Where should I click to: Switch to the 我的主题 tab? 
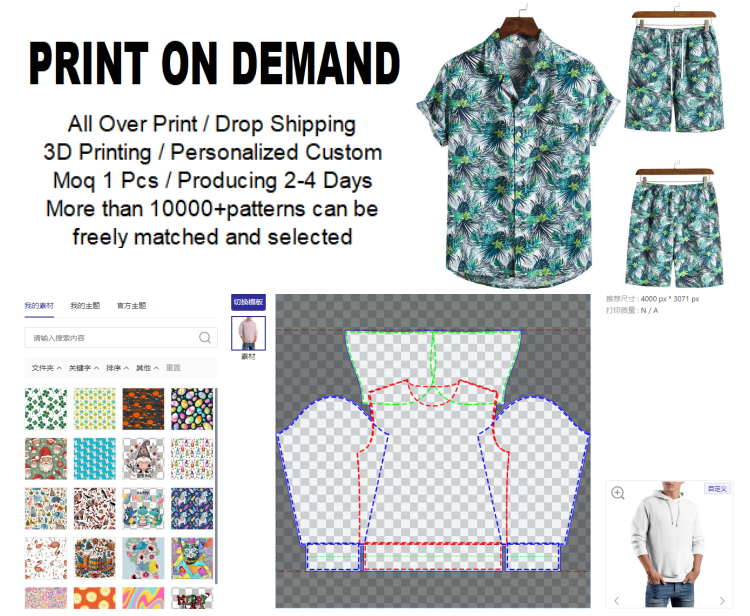point(85,306)
